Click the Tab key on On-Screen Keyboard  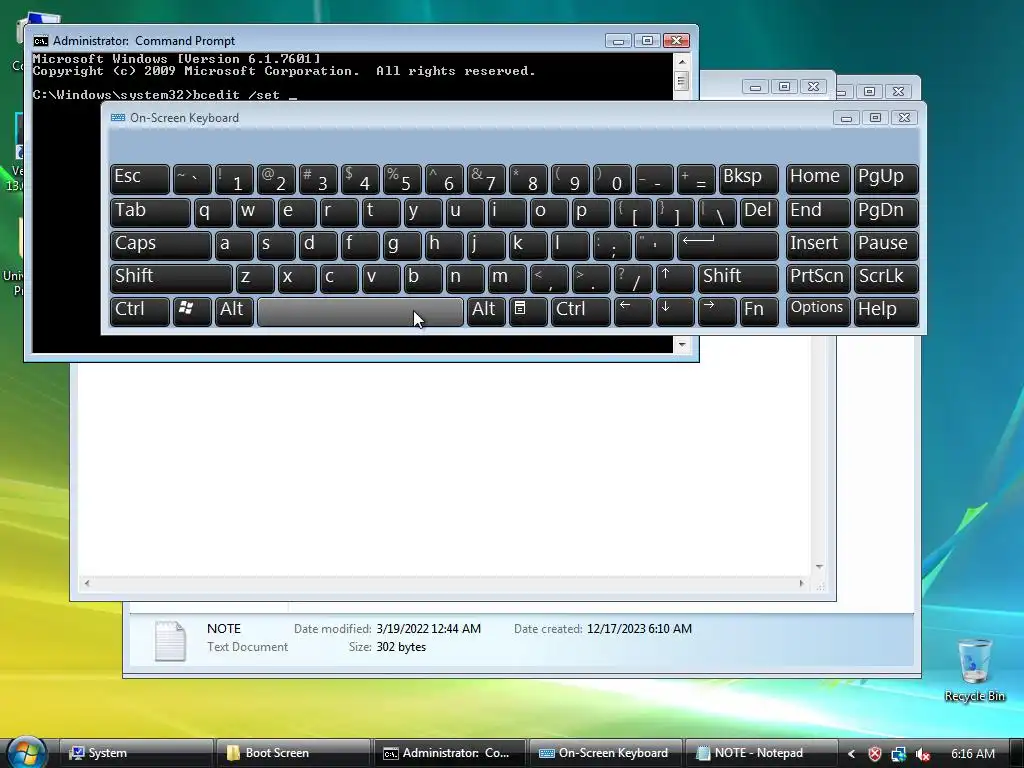150,212
